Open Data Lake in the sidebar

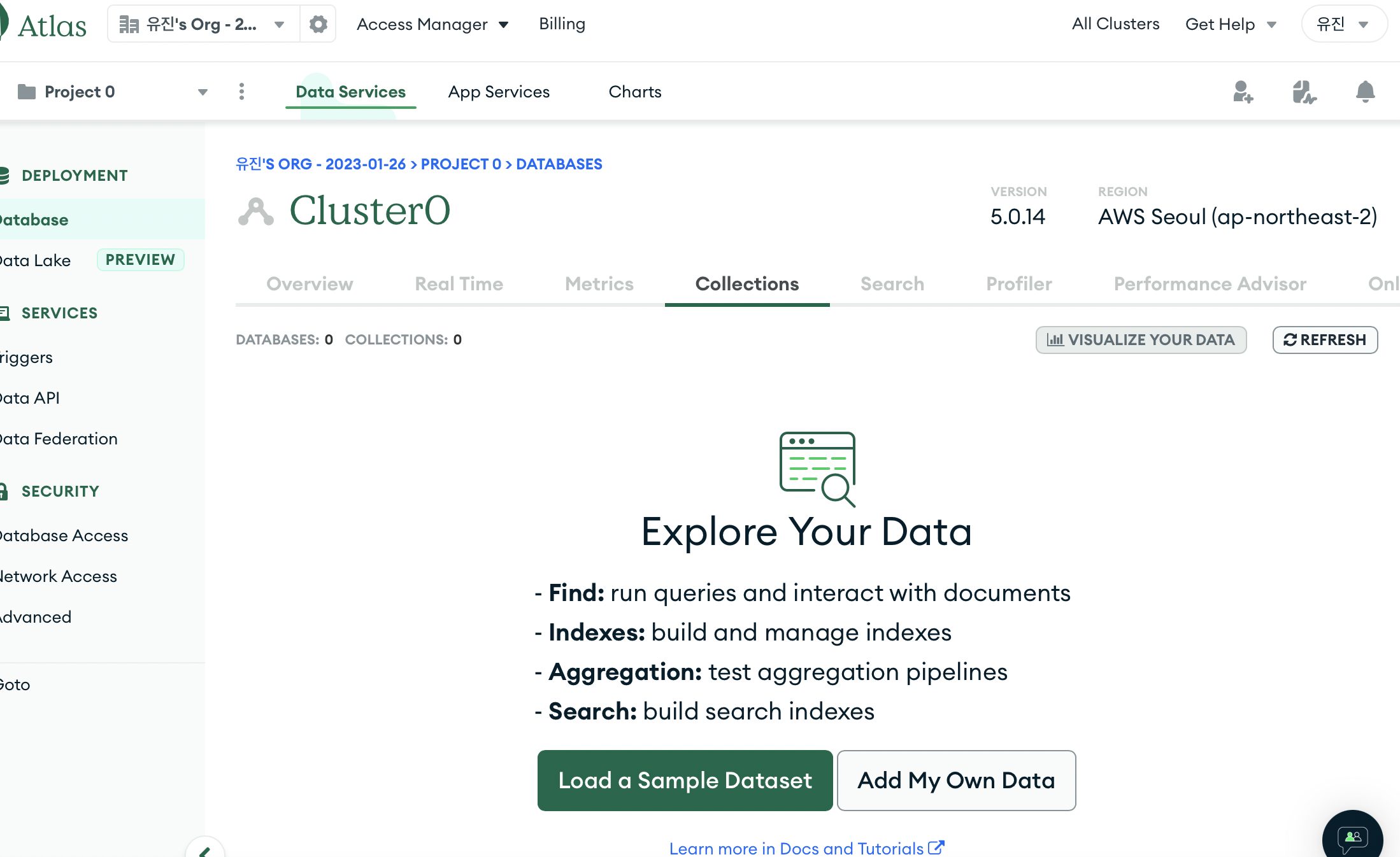35,260
